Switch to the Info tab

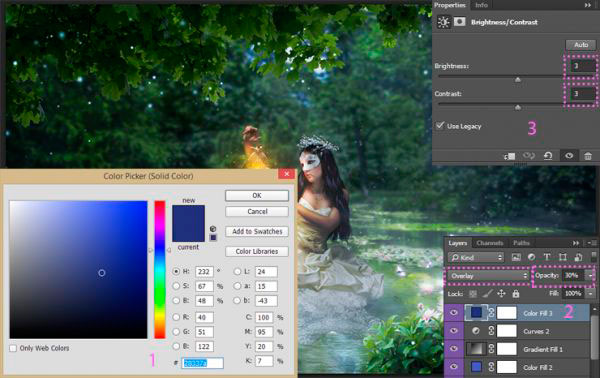481,5
